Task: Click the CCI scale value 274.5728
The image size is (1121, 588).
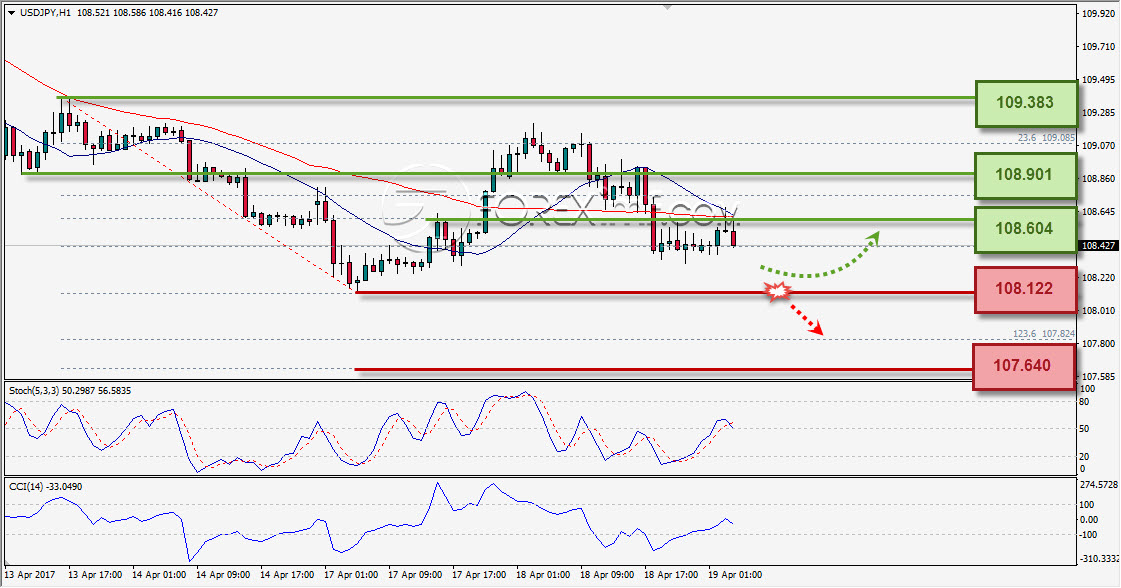Action: [1097, 485]
